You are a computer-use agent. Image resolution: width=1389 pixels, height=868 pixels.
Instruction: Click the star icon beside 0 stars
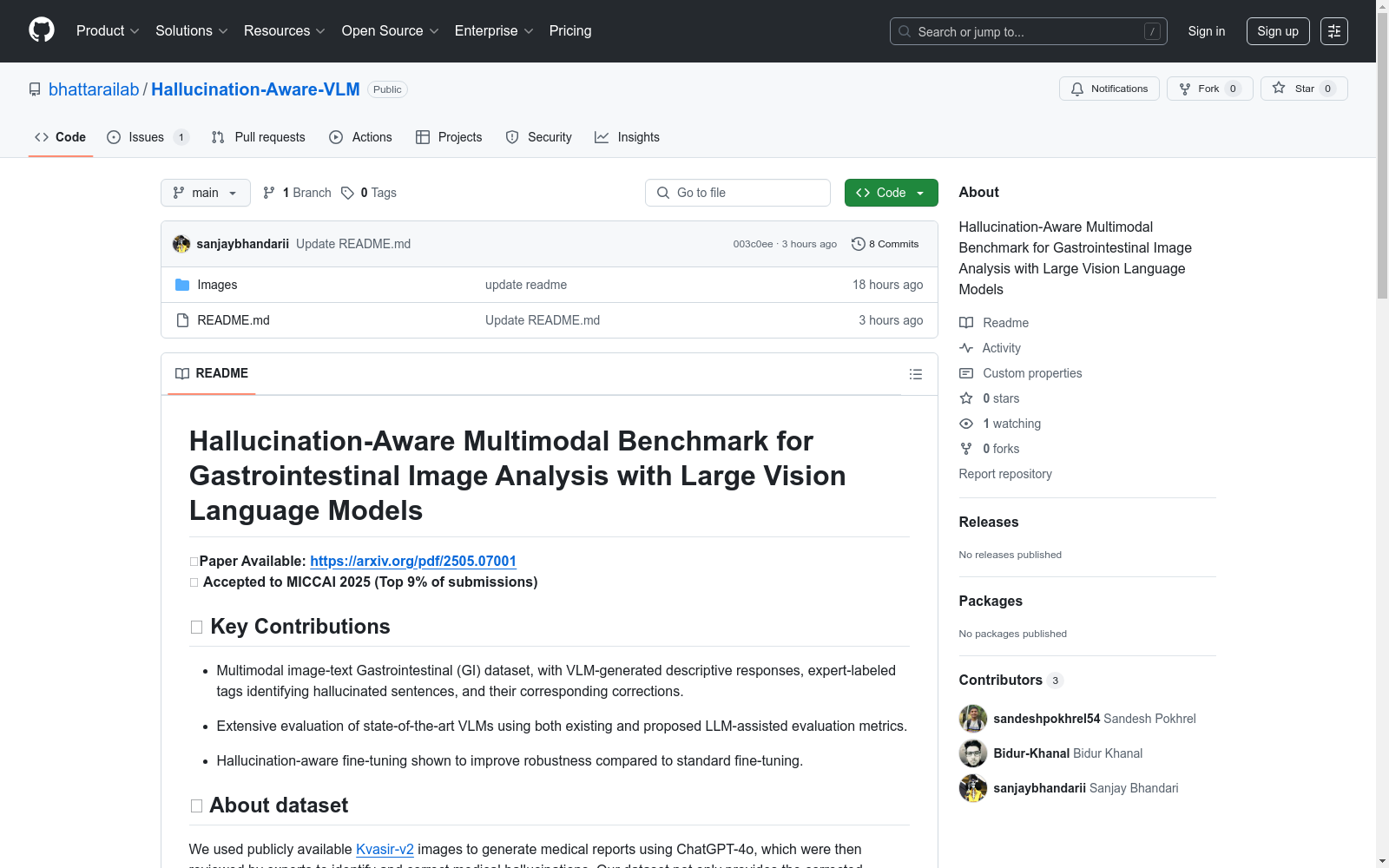(966, 398)
